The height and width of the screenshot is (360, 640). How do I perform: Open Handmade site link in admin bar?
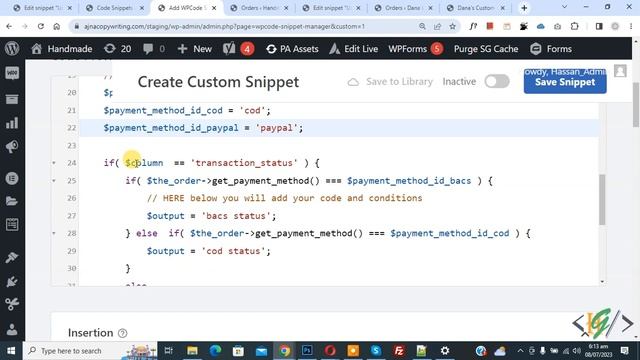click(62, 49)
